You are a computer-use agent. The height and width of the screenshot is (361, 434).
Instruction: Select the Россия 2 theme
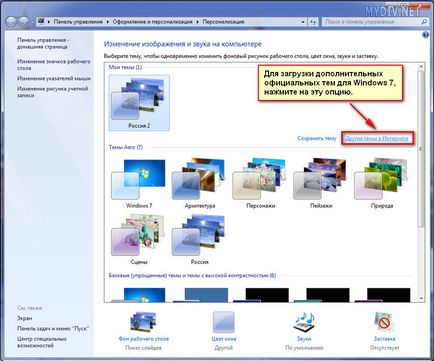[139, 103]
